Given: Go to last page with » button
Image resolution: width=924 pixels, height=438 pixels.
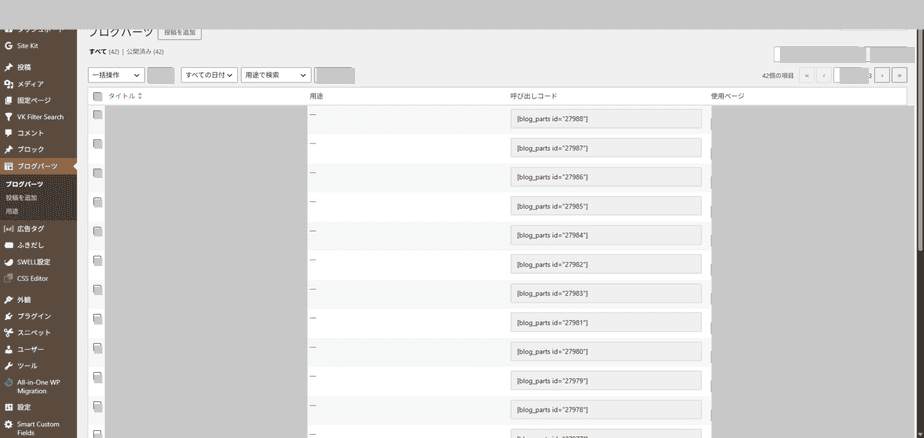Looking at the screenshot, I should (899, 75).
